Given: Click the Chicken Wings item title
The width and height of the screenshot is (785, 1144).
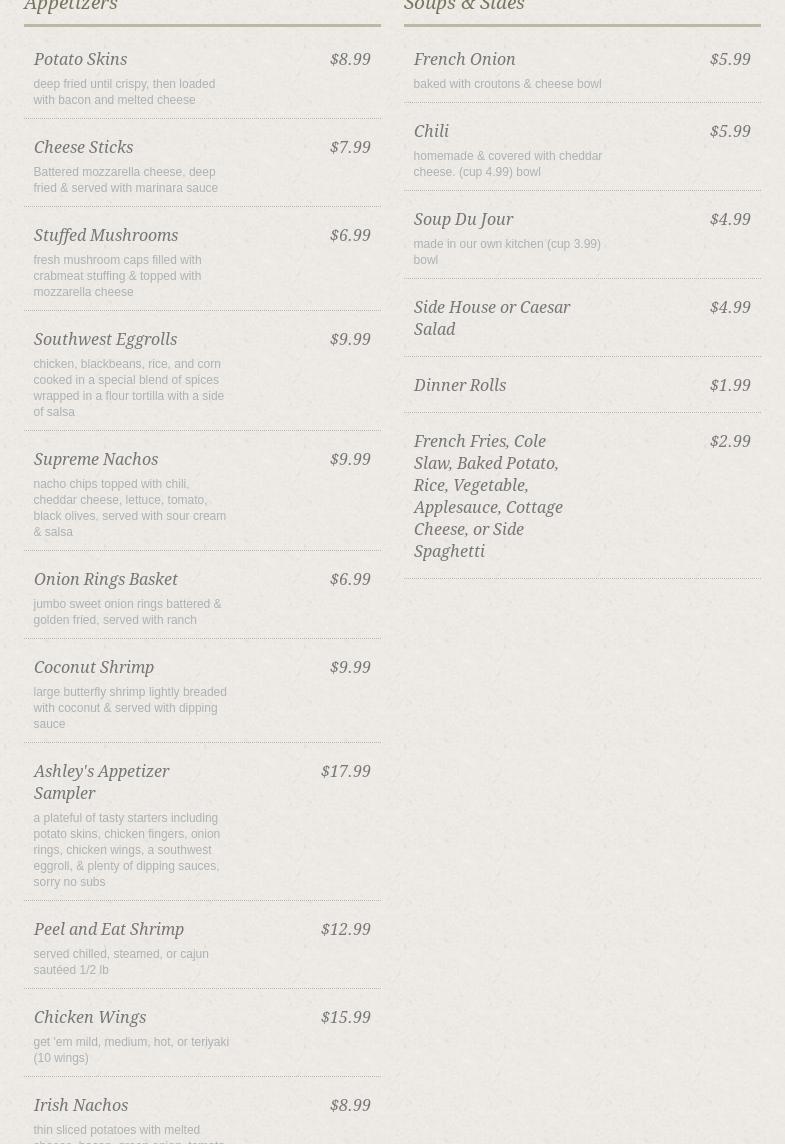Looking at the screenshot, I should (x=89, y=1018).
